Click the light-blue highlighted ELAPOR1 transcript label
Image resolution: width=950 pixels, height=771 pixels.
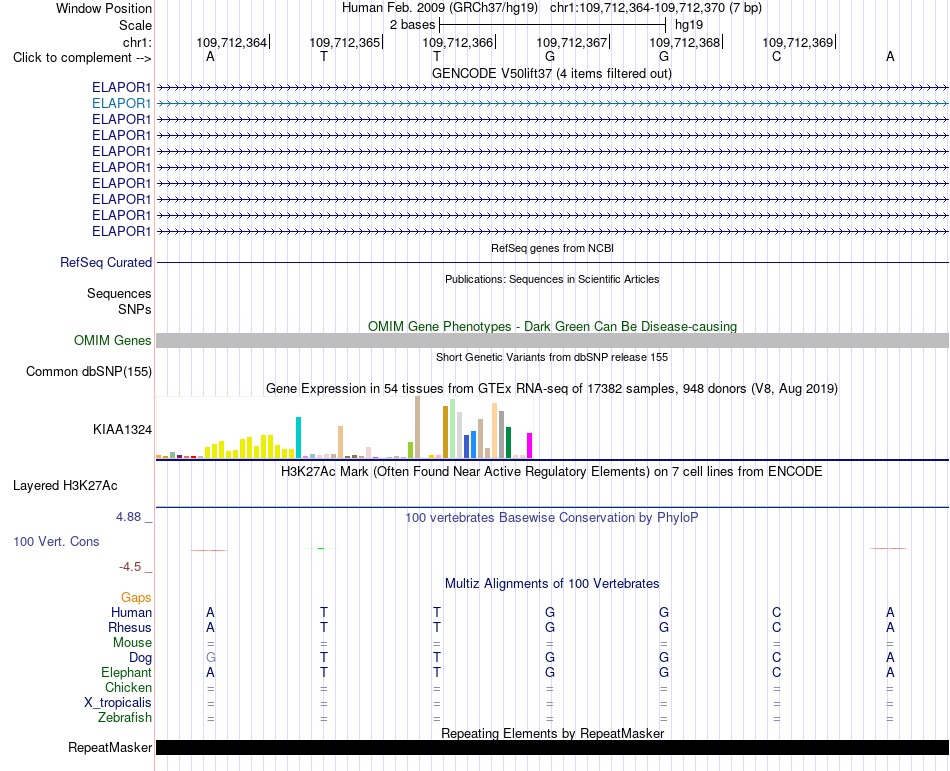pyautogui.click(x=121, y=104)
